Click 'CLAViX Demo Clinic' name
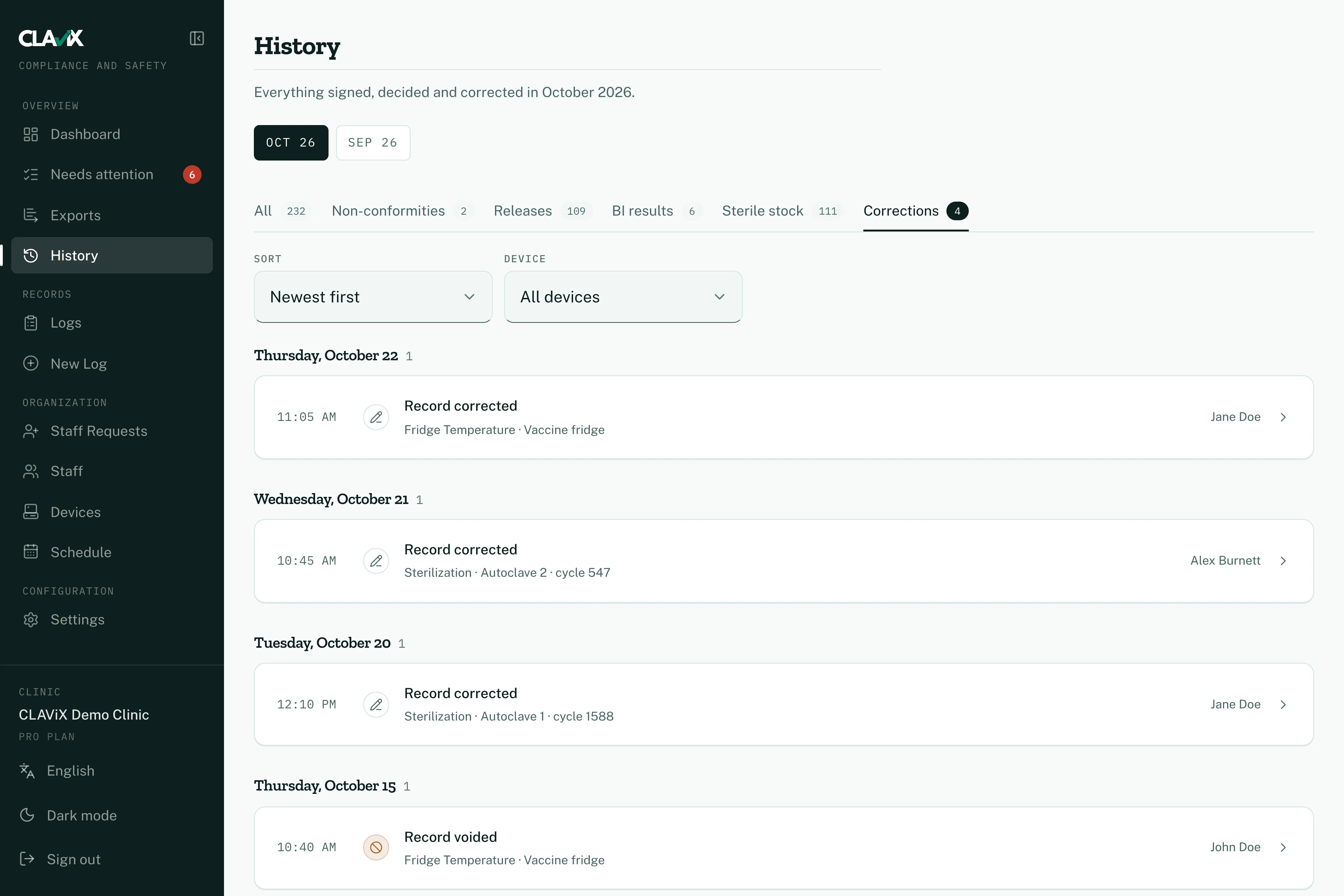 tap(84, 715)
